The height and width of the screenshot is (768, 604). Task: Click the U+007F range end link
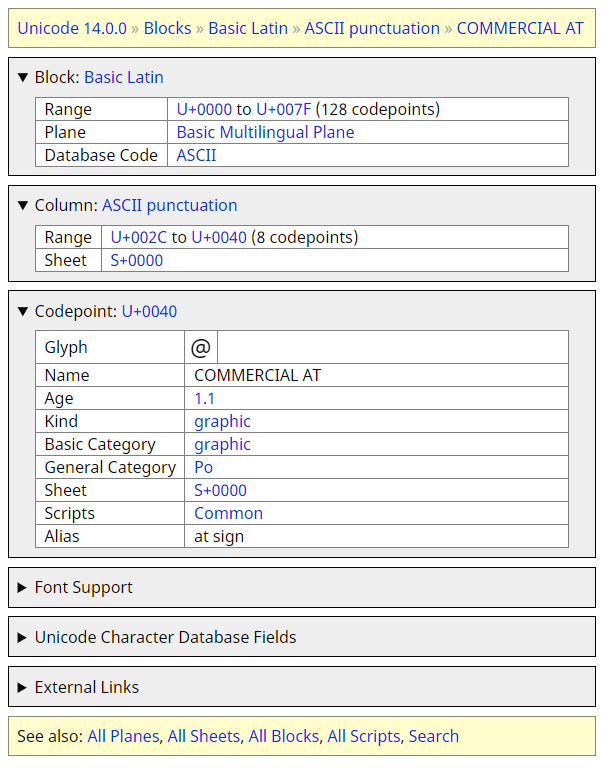point(284,109)
